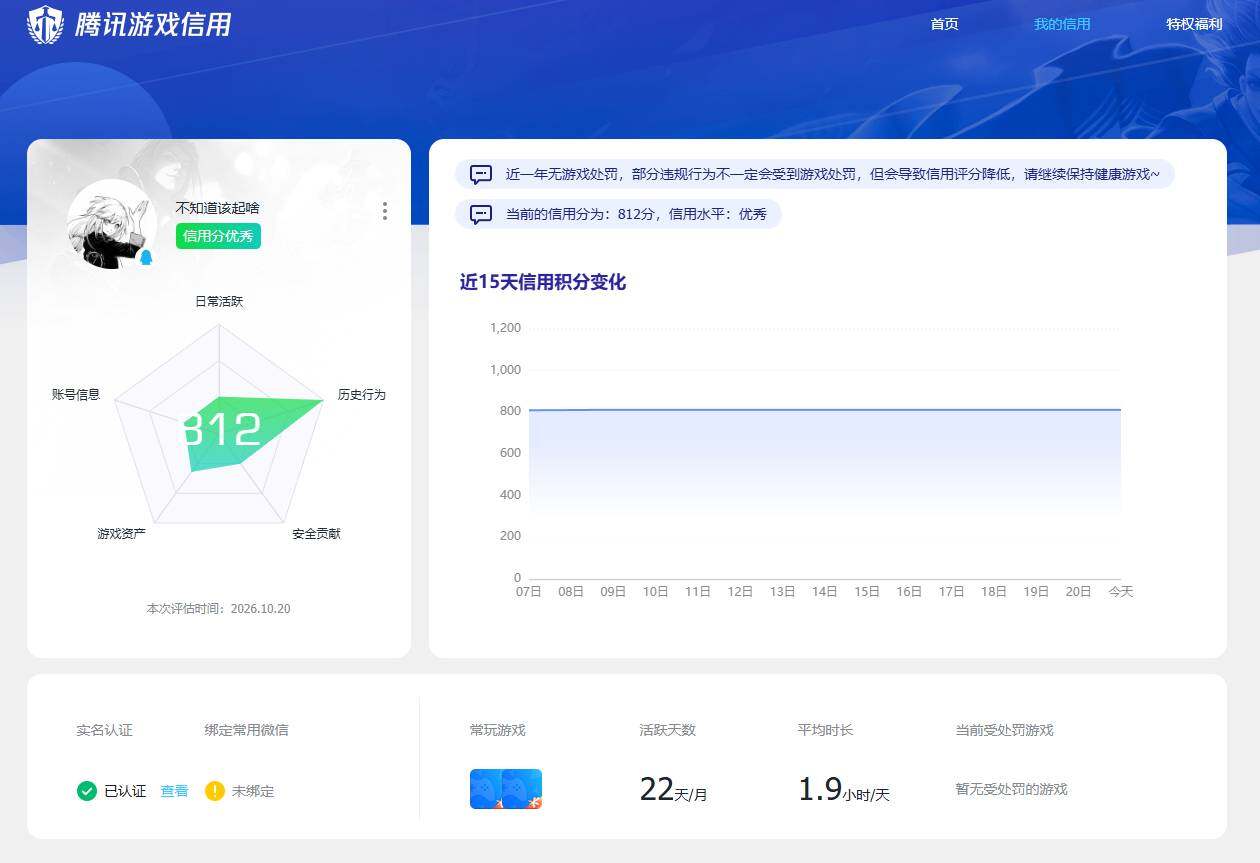
Task: Click the 腾讯游戏信用 title text
Action: coord(153,24)
